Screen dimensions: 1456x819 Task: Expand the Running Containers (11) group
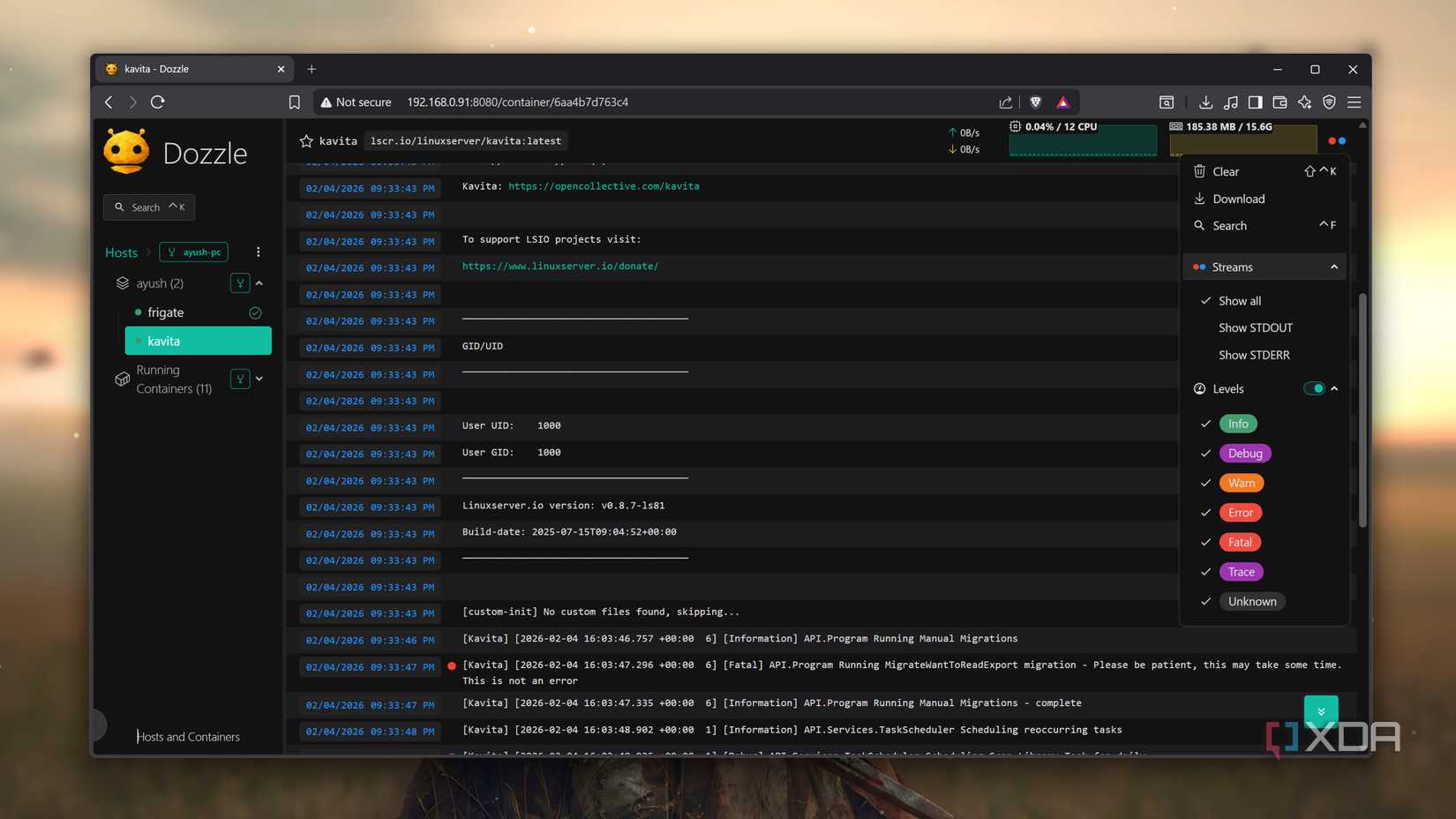259,379
